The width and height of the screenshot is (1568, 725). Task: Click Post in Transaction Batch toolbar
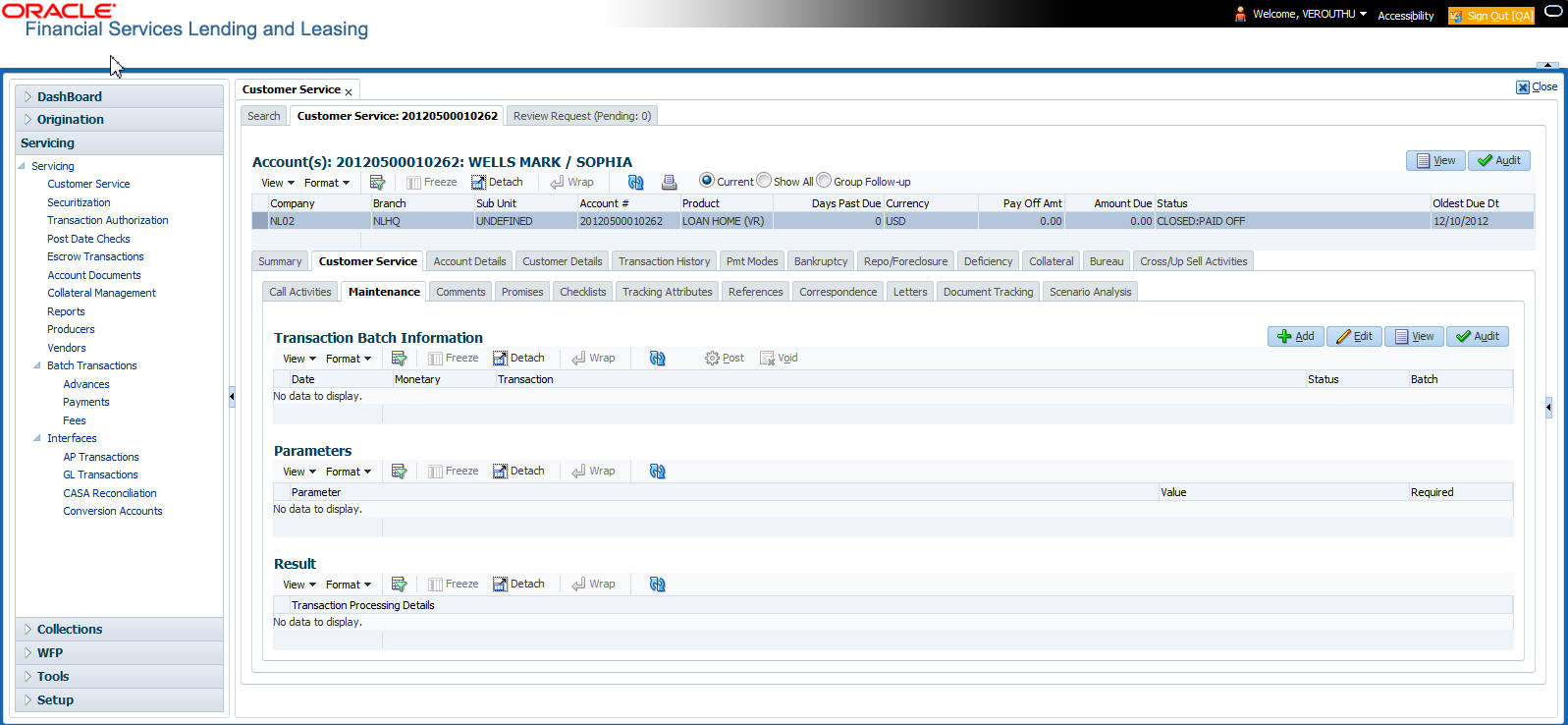coord(725,359)
